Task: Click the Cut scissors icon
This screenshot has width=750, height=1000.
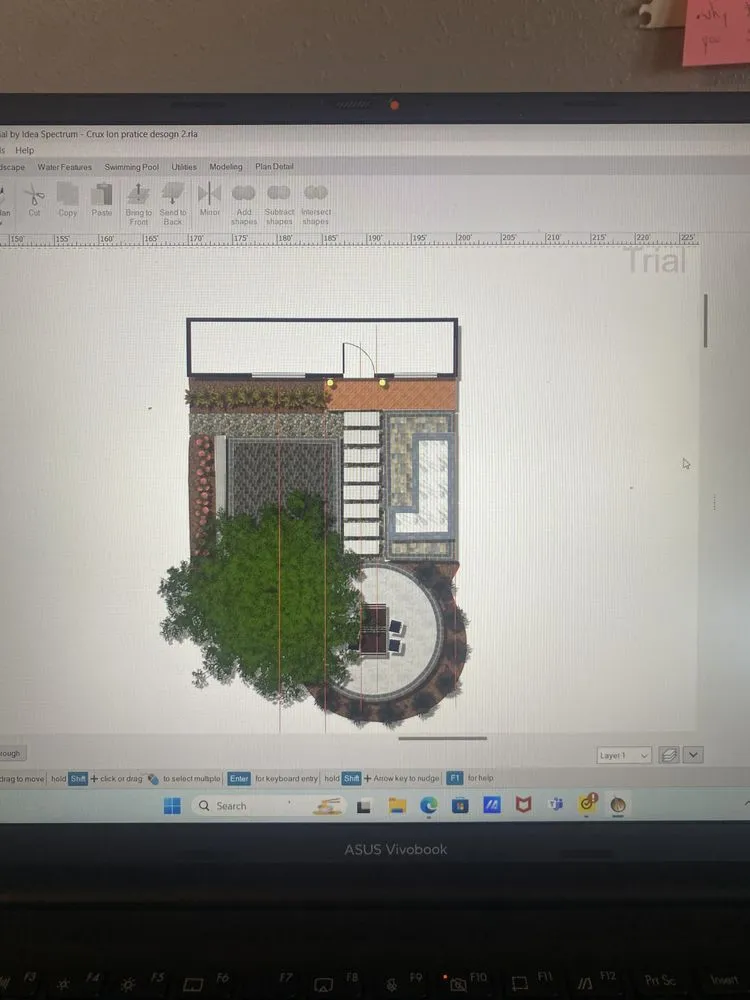Action: (x=34, y=195)
